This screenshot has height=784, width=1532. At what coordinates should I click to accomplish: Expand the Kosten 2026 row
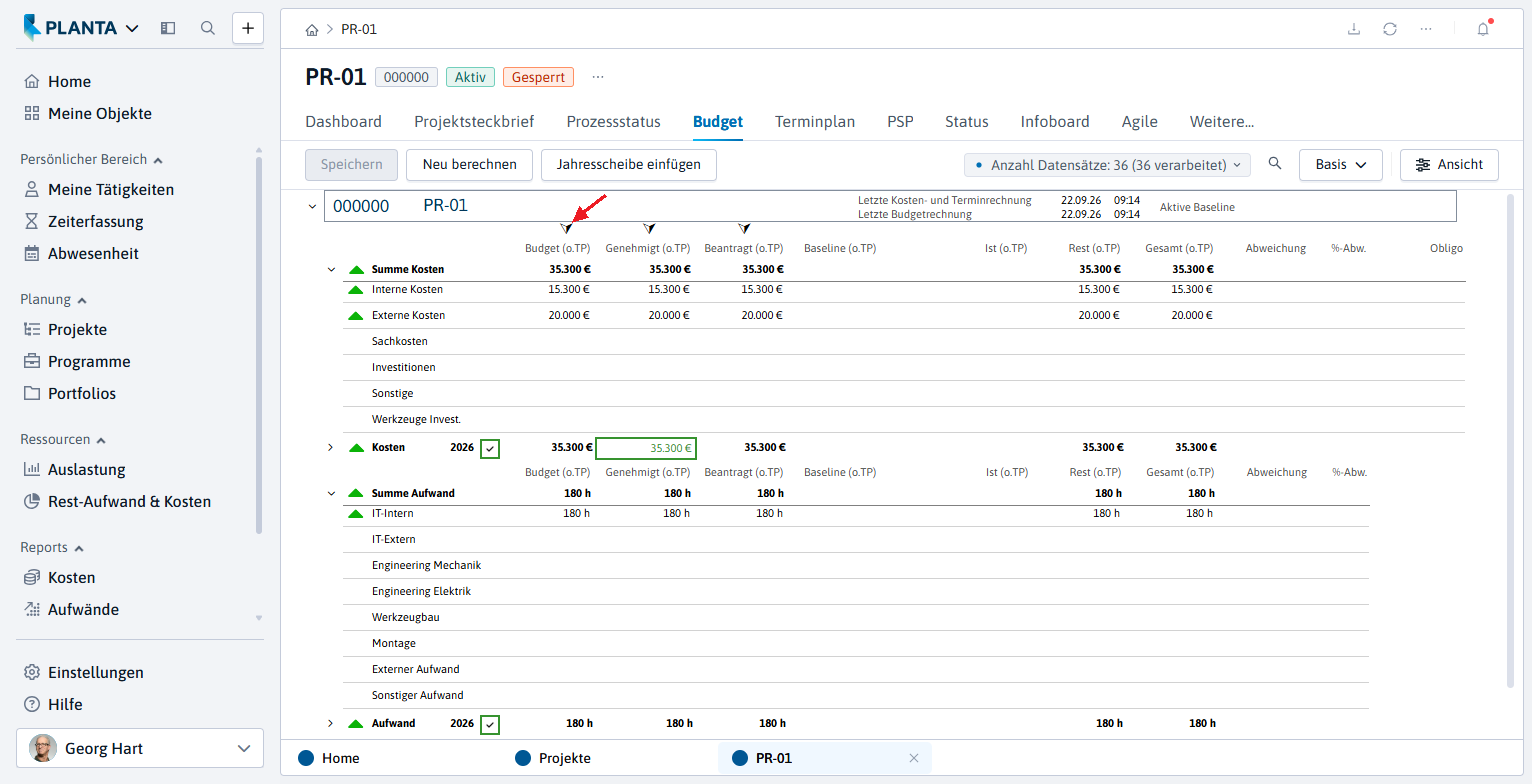(331, 447)
